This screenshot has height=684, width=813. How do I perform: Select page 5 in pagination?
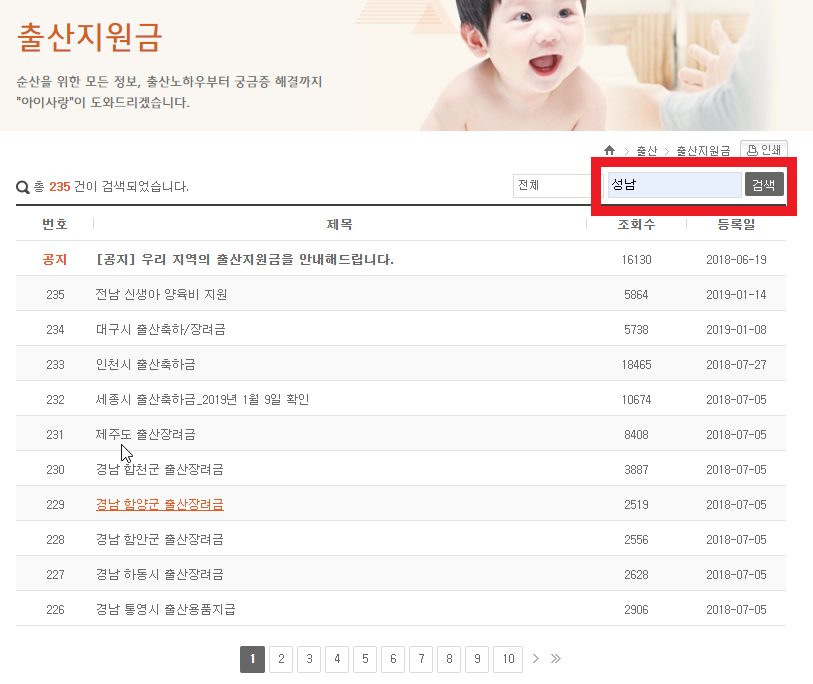tap(365, 659)
